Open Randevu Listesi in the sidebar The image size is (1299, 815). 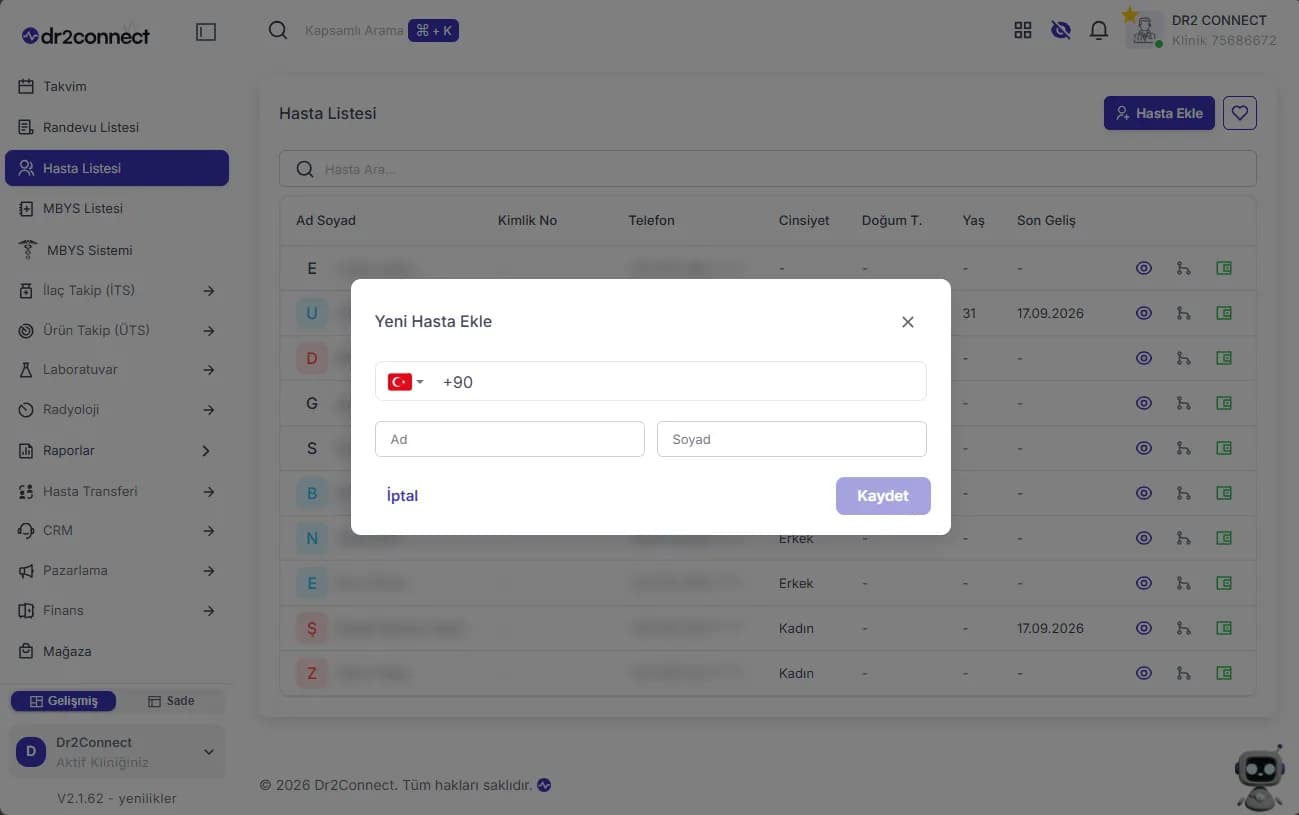tap(117, 127)
